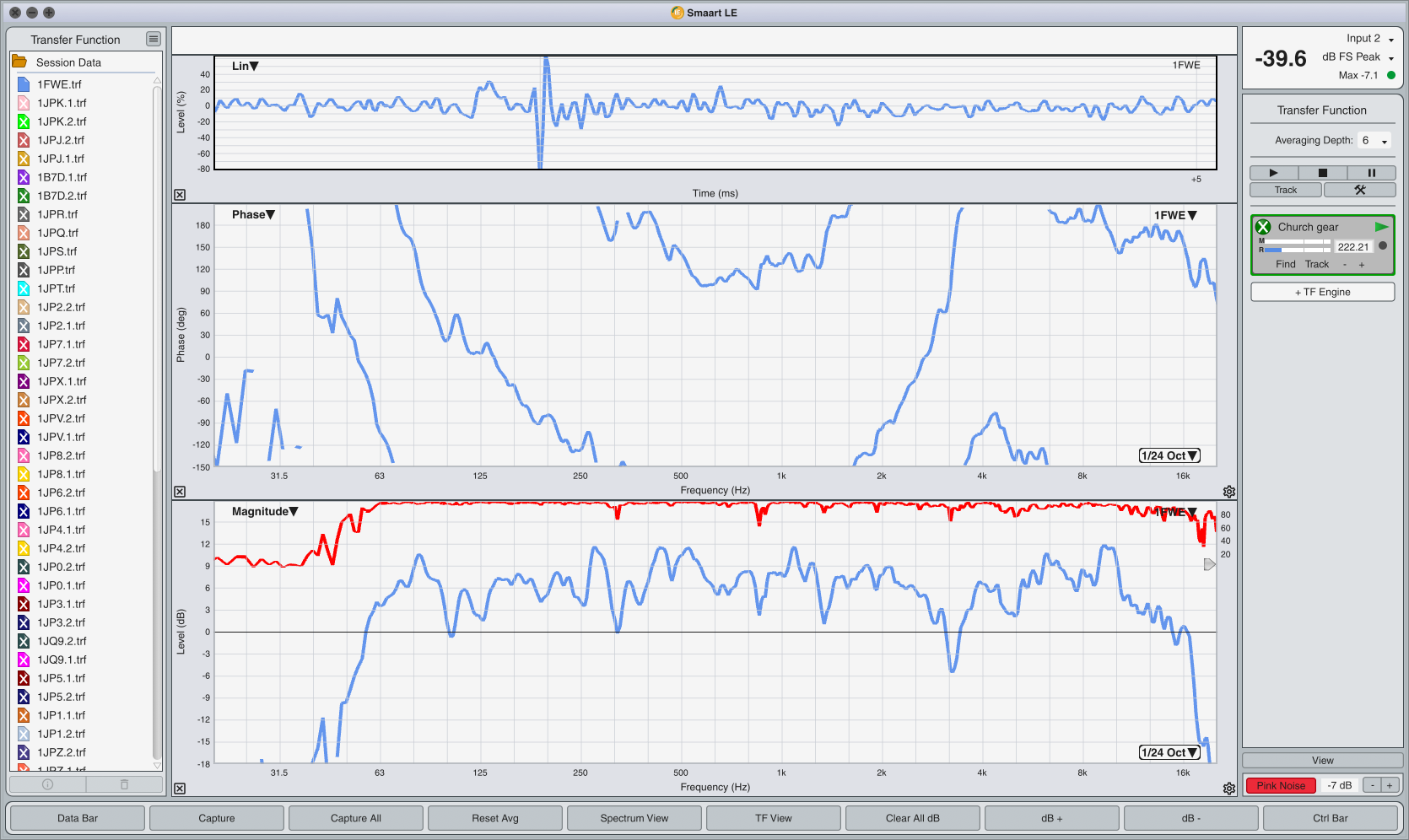The height and width of the screenshot is (840, 1409).
Task: Open Magnitude plot settings gear
Action: [1229, 789]
